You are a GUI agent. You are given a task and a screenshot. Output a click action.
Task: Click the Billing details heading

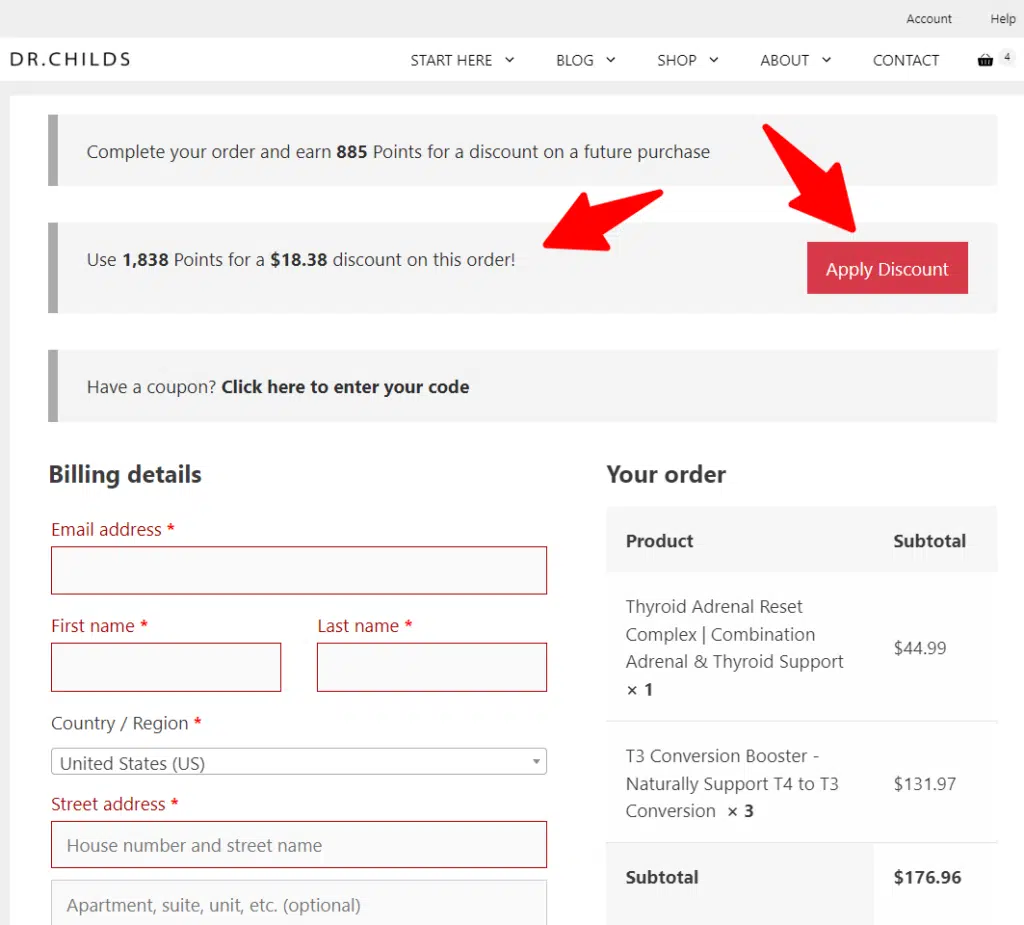pyautogui.click(x=125, y=475)
